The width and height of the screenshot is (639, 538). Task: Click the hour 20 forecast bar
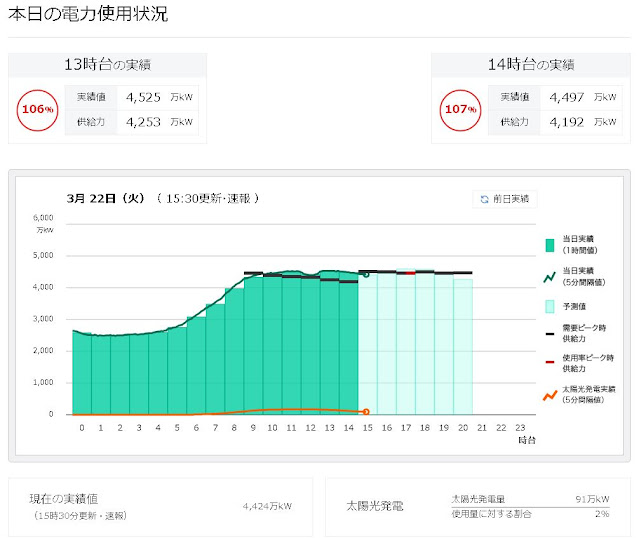(x=463, y=347)
